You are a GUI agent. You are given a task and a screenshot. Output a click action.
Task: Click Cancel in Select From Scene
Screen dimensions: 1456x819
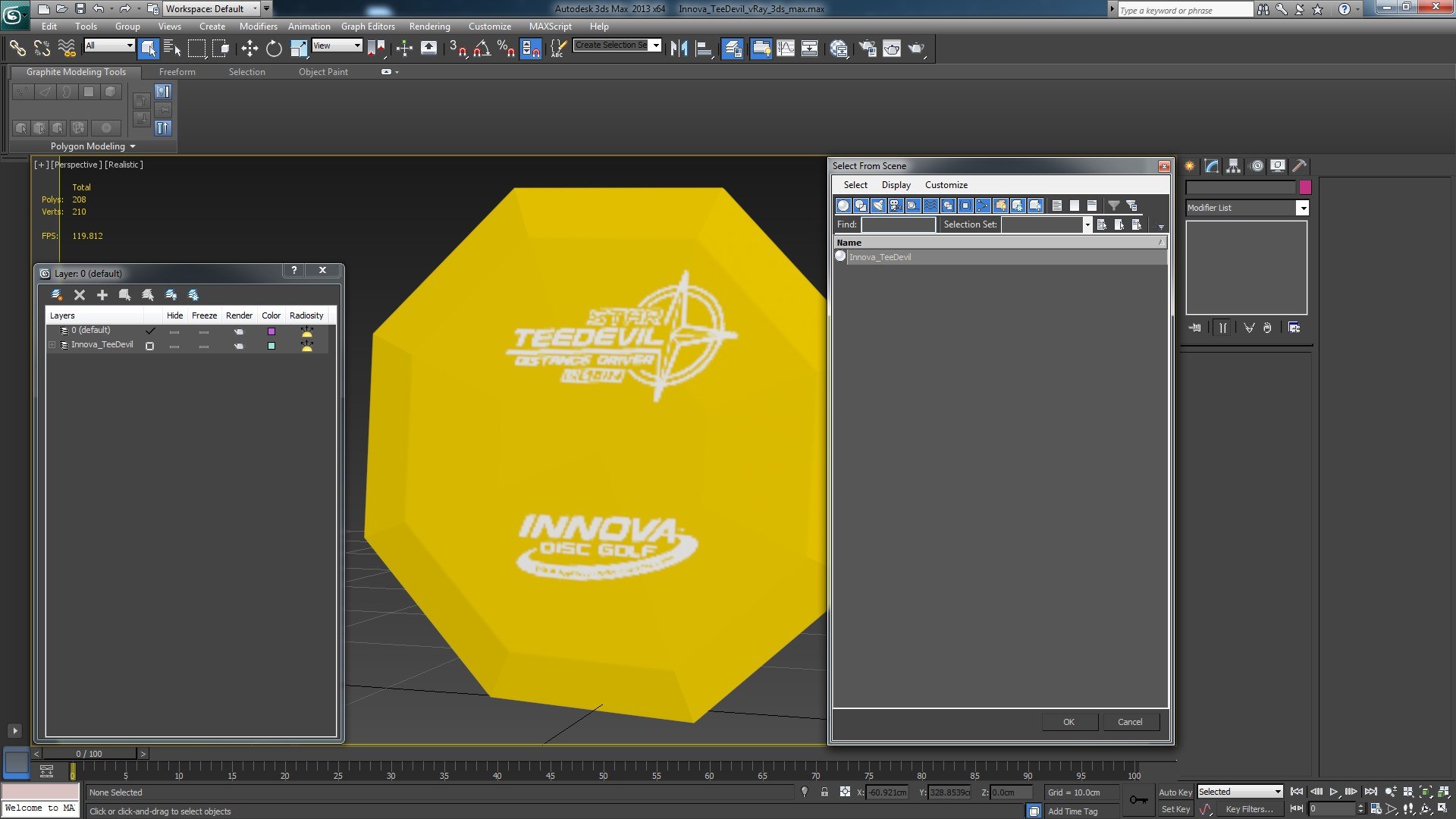[x=1130, y=722]
